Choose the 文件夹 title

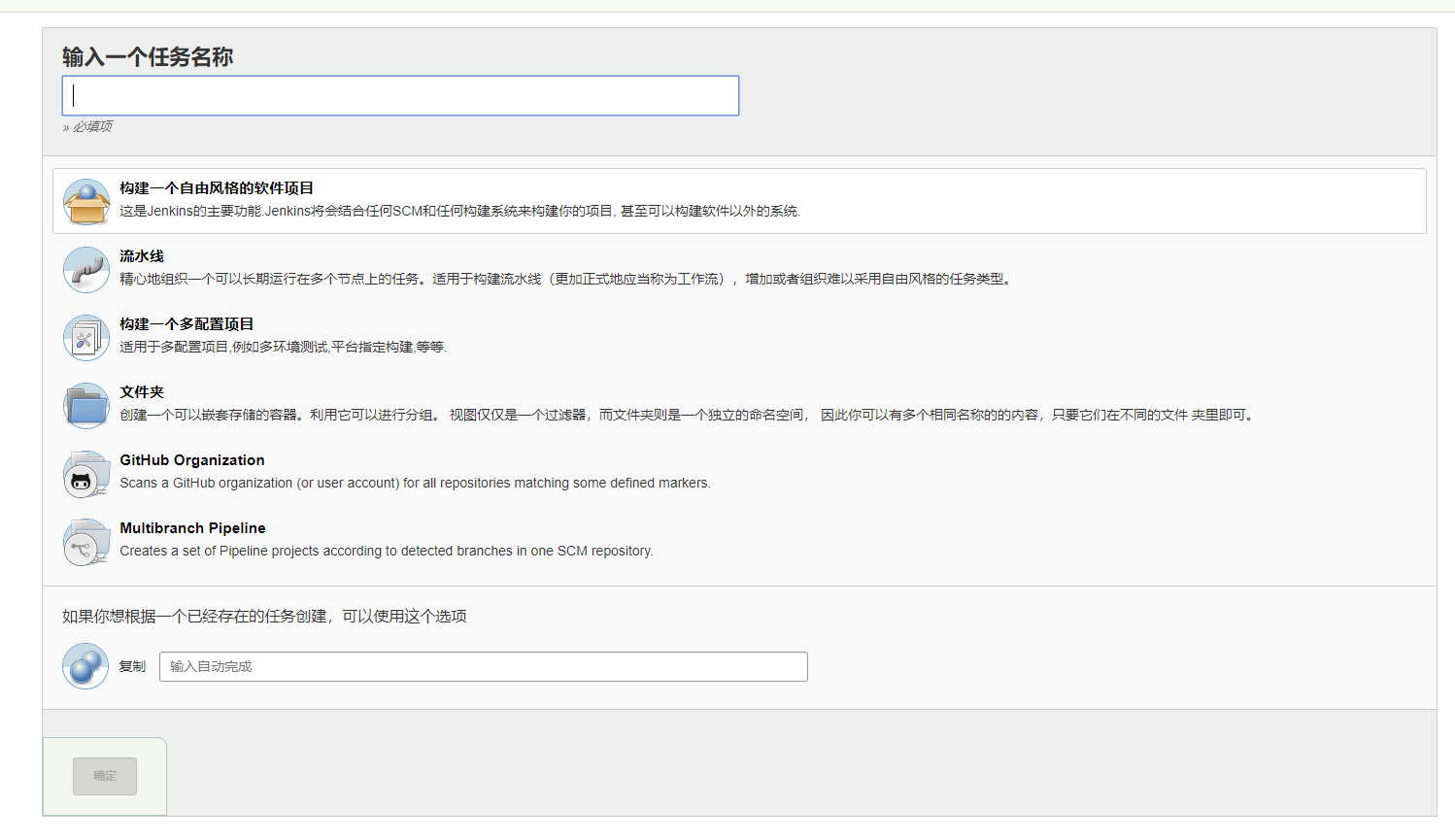(142, 392)
